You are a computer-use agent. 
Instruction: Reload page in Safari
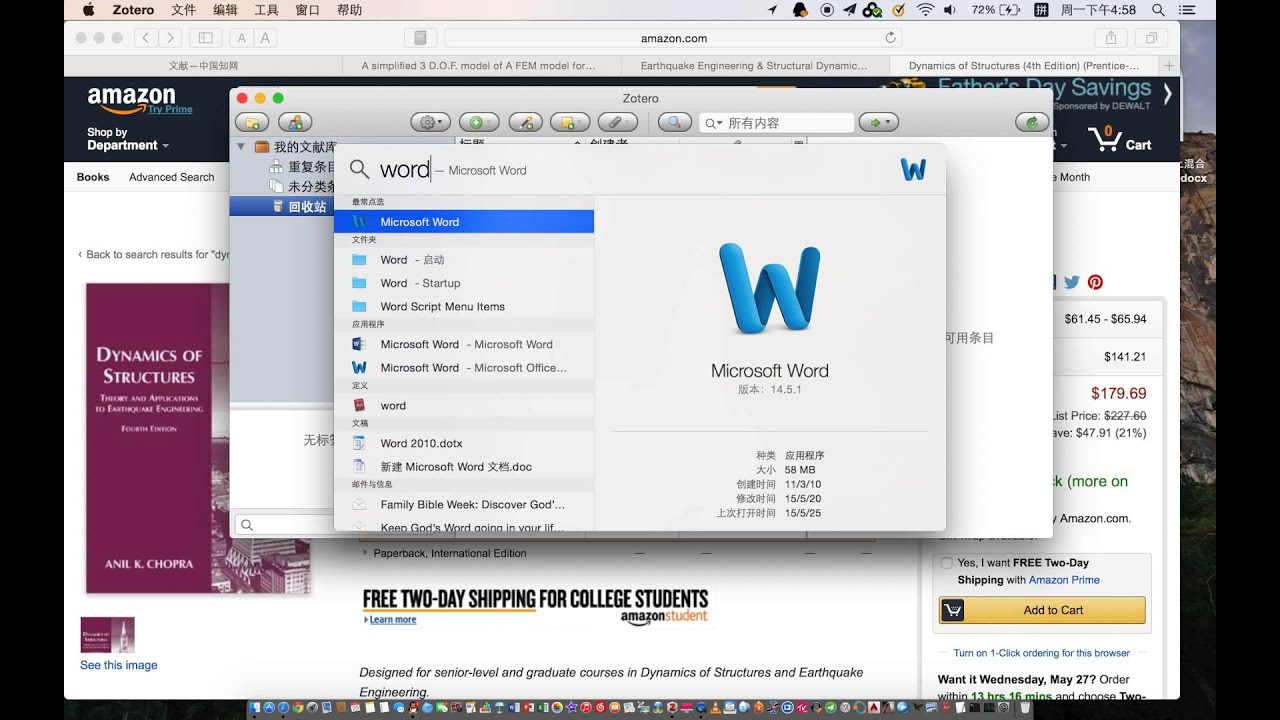click(890, 38)
